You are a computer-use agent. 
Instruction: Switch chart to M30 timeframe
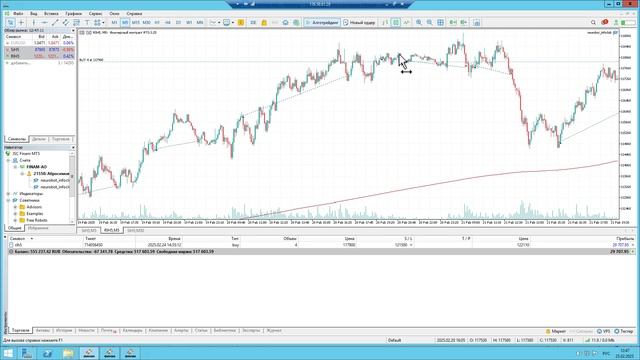147,22
